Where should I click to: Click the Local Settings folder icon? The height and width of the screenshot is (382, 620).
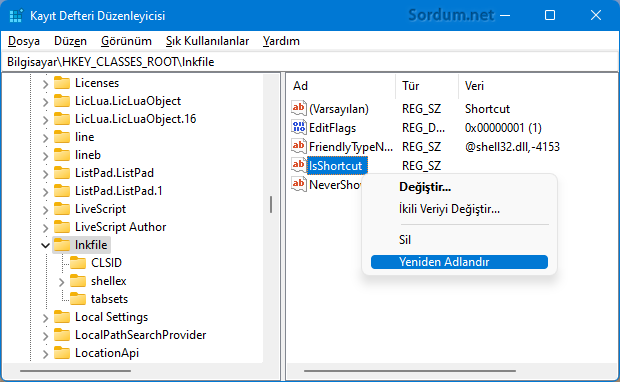click(62, 317)
